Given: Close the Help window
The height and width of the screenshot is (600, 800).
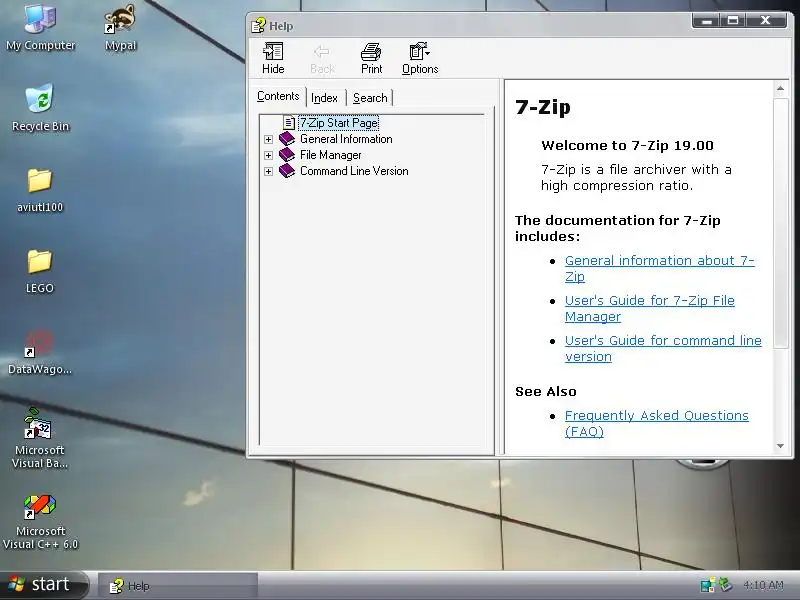Looking at the screenshot, I should tap(765, 20).
